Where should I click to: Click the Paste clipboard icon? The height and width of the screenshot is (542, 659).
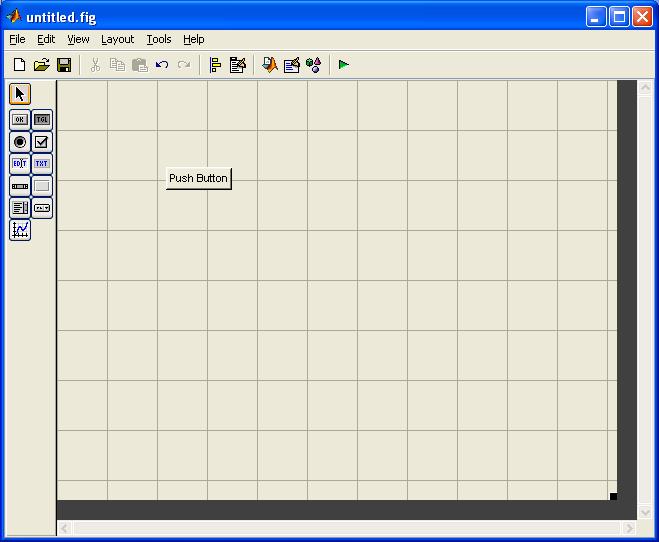(x=140, y=65)
